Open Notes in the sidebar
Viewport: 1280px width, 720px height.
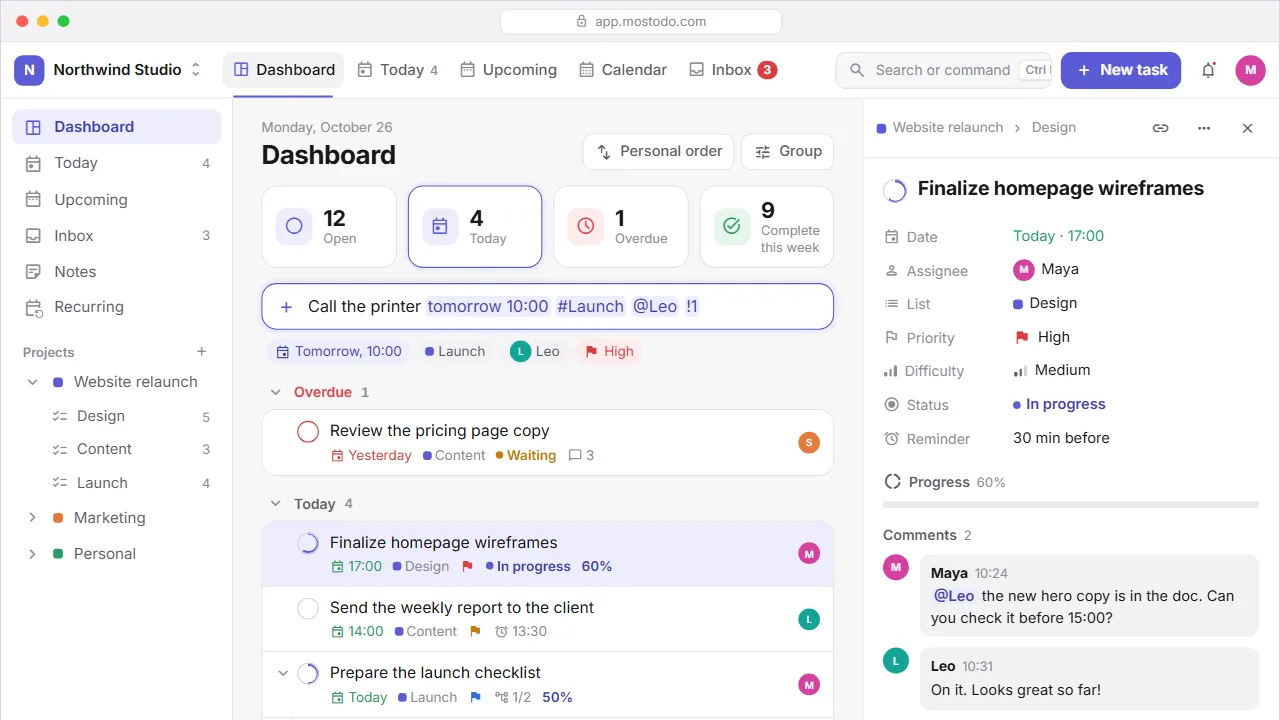tap(116, 271)
